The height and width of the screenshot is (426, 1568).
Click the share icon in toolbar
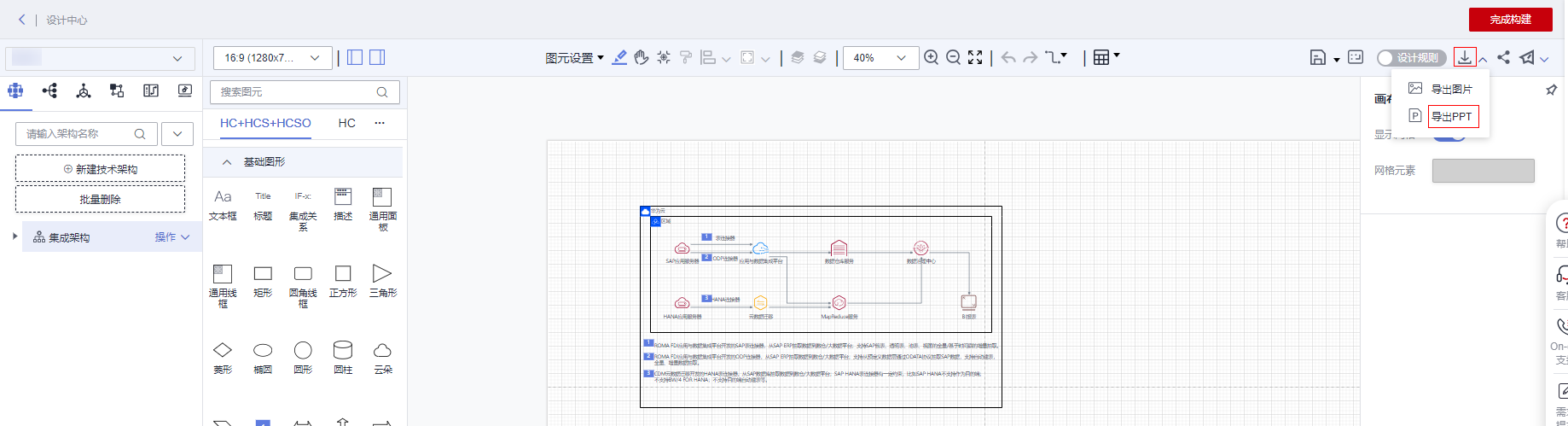pyautogui.click(x=1503, y=57)
